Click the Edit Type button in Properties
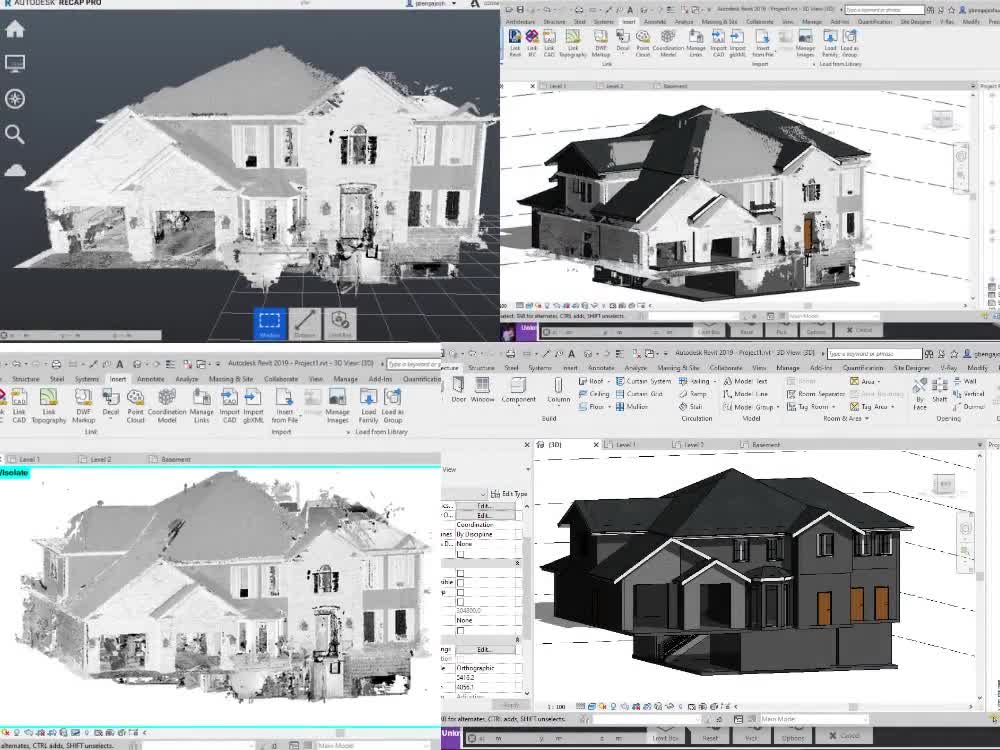This screenshot has width=1000, height=750. [x=513, y=493]
